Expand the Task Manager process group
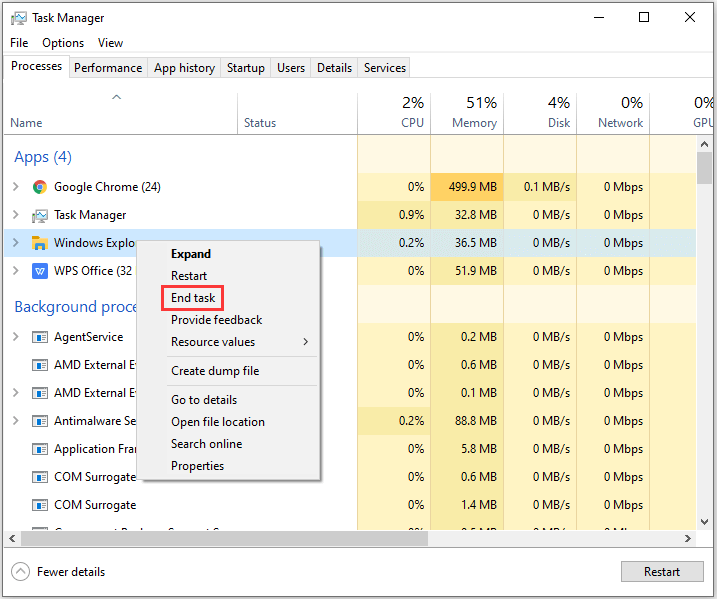This screenshot has width=717, height=599. 16,215
